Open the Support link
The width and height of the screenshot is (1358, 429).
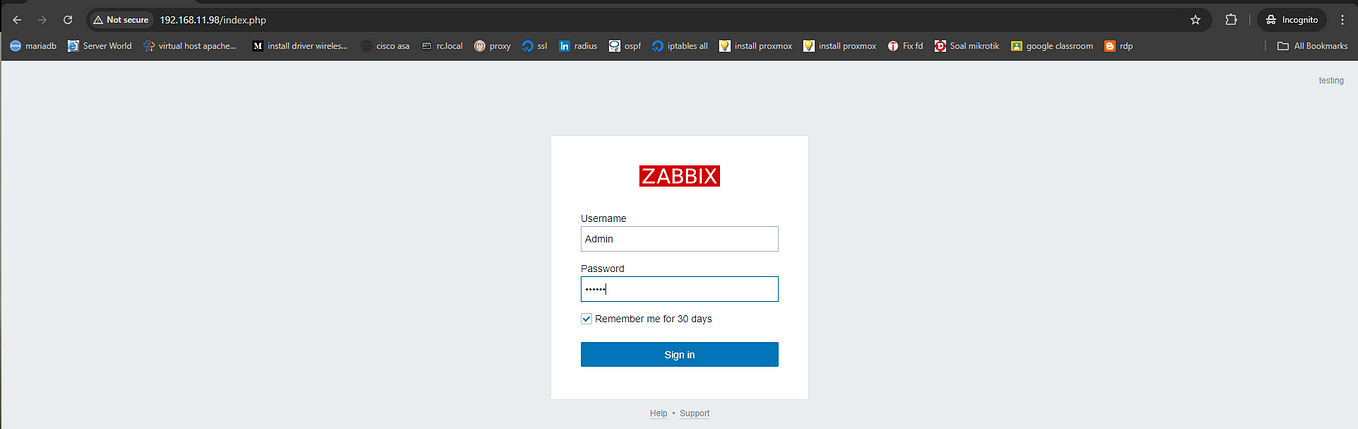click(x=694, y=413)
